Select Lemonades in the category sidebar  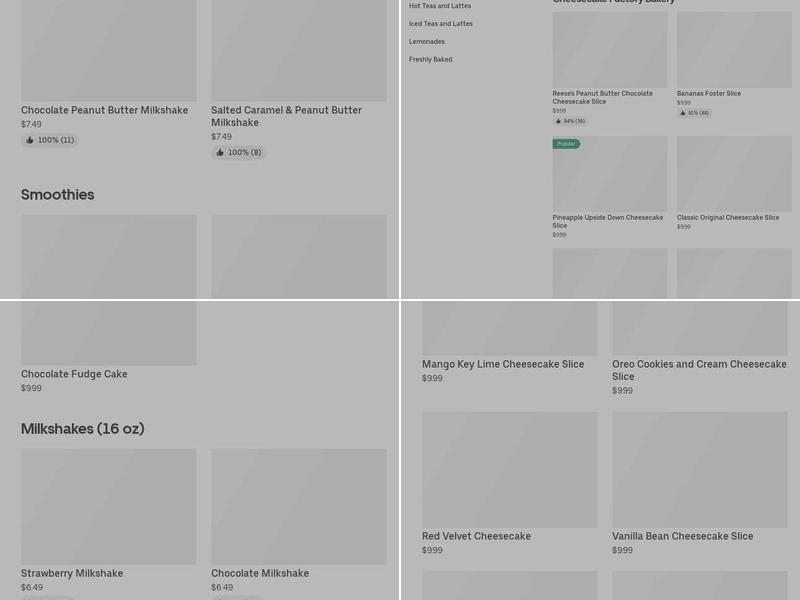coord(427,41)
